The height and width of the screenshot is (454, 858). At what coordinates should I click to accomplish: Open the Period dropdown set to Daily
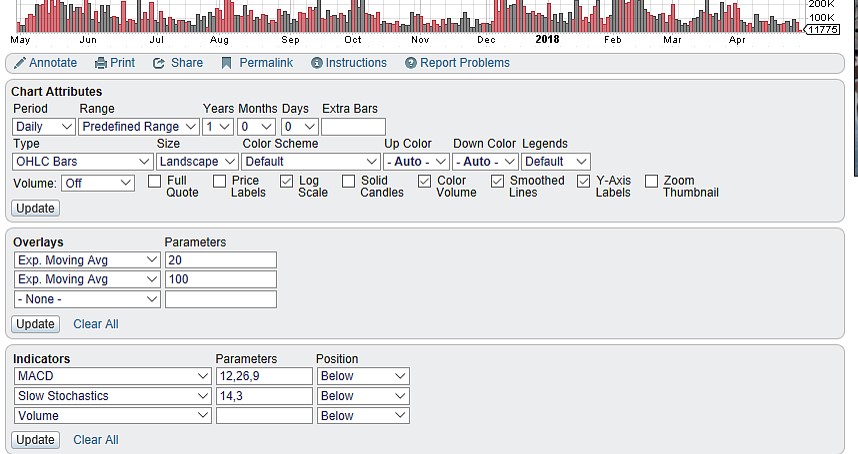(44, 127)
